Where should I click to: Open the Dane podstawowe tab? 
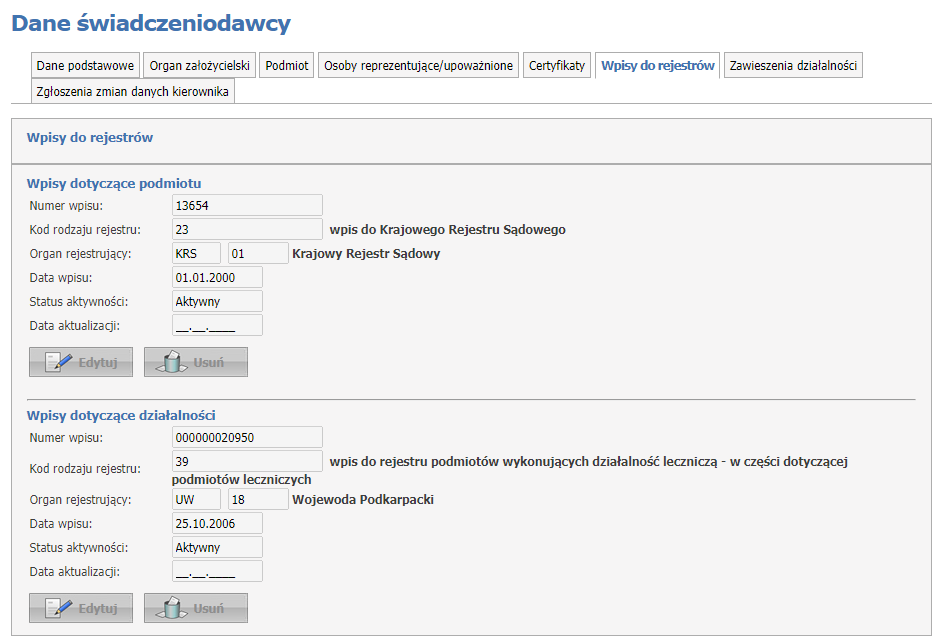tap(85, 66)
